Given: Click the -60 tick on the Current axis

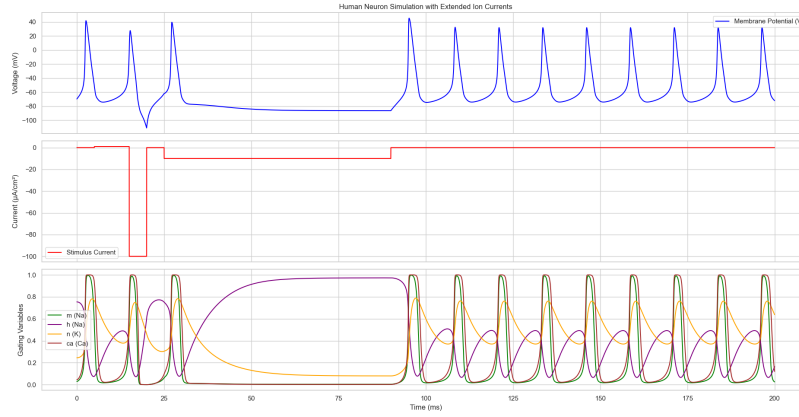Looking at the screenshot, I should (x=31, y=214).
